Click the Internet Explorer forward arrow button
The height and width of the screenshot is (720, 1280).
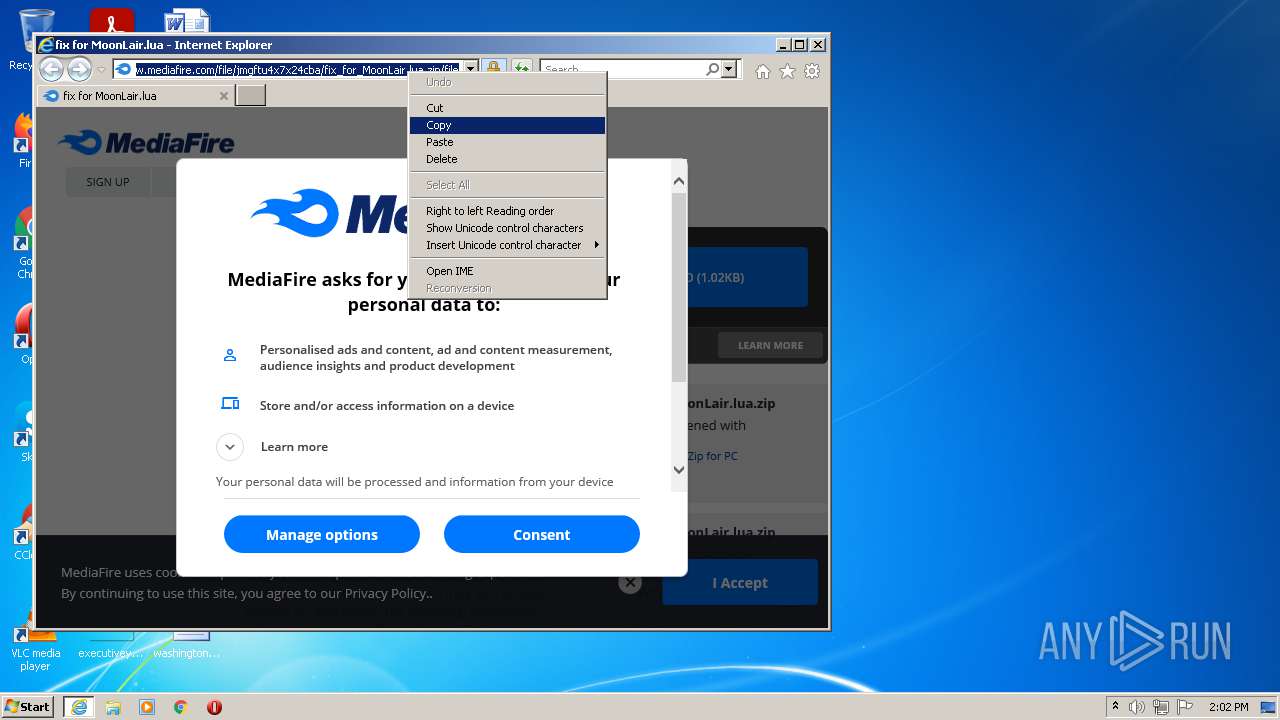coord(79,69)
